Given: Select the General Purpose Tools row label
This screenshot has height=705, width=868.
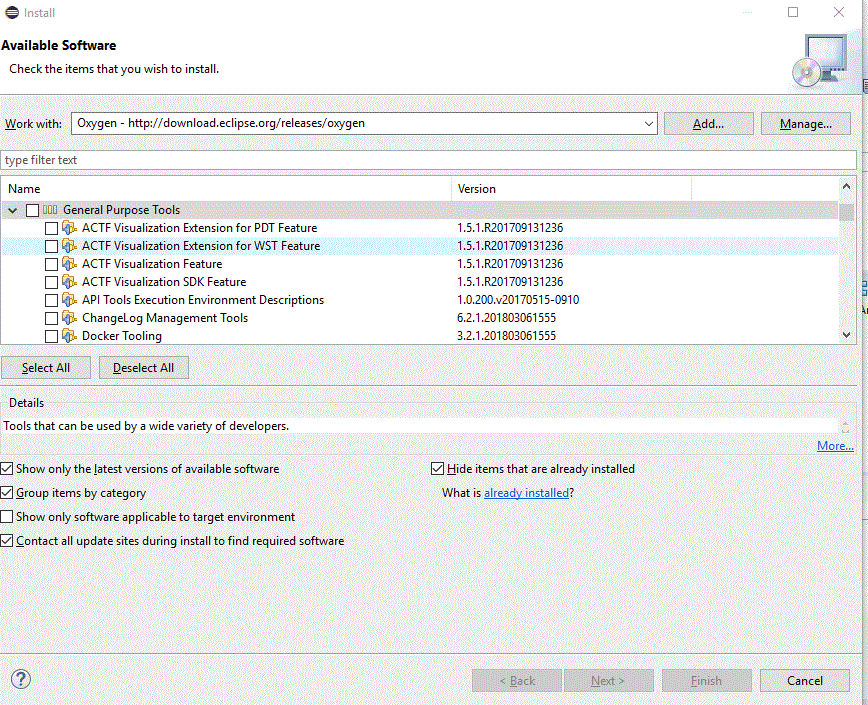Looking at the screenshot, I should (x=121, y=210).
